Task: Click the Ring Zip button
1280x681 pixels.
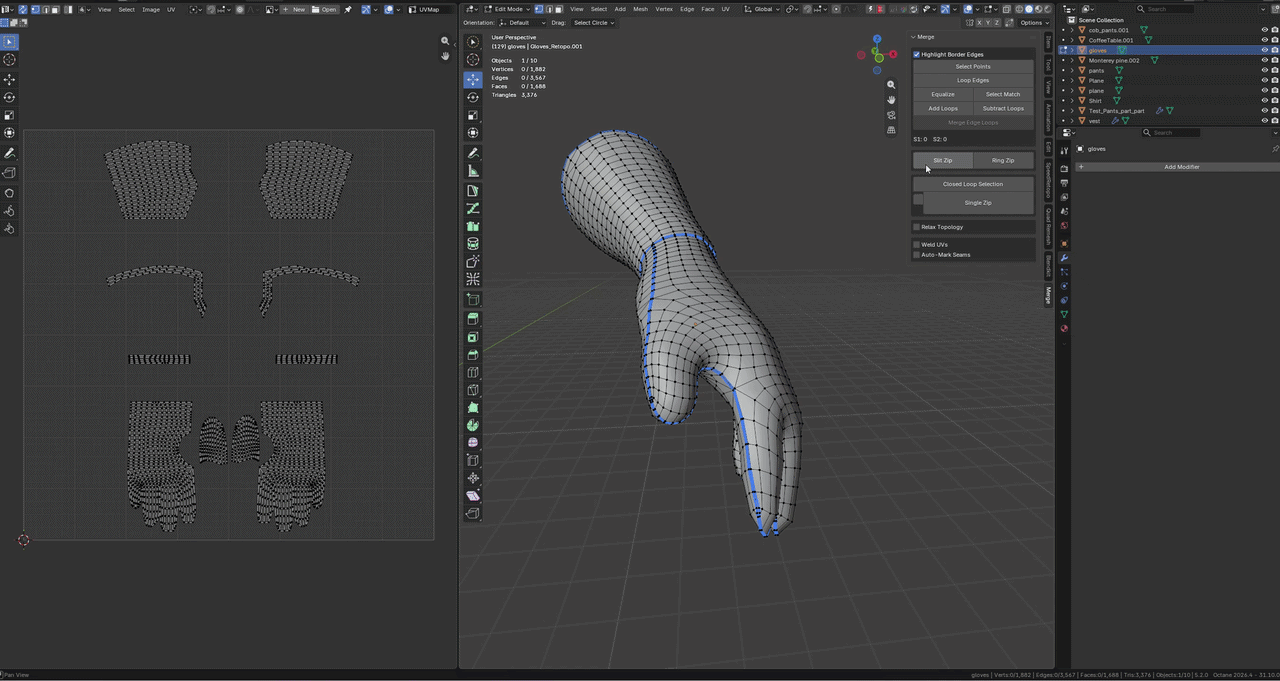Action: click(1003, 160)
